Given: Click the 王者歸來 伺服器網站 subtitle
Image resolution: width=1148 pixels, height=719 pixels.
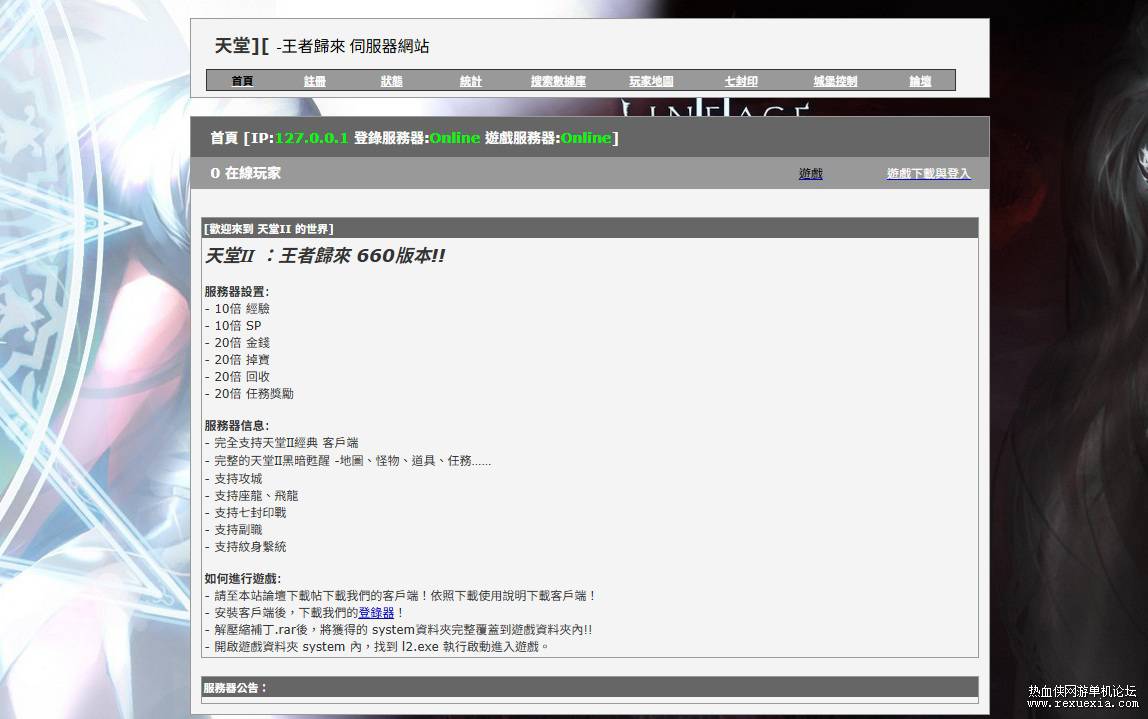Looking at the screenshot, I should pos(355,46).
